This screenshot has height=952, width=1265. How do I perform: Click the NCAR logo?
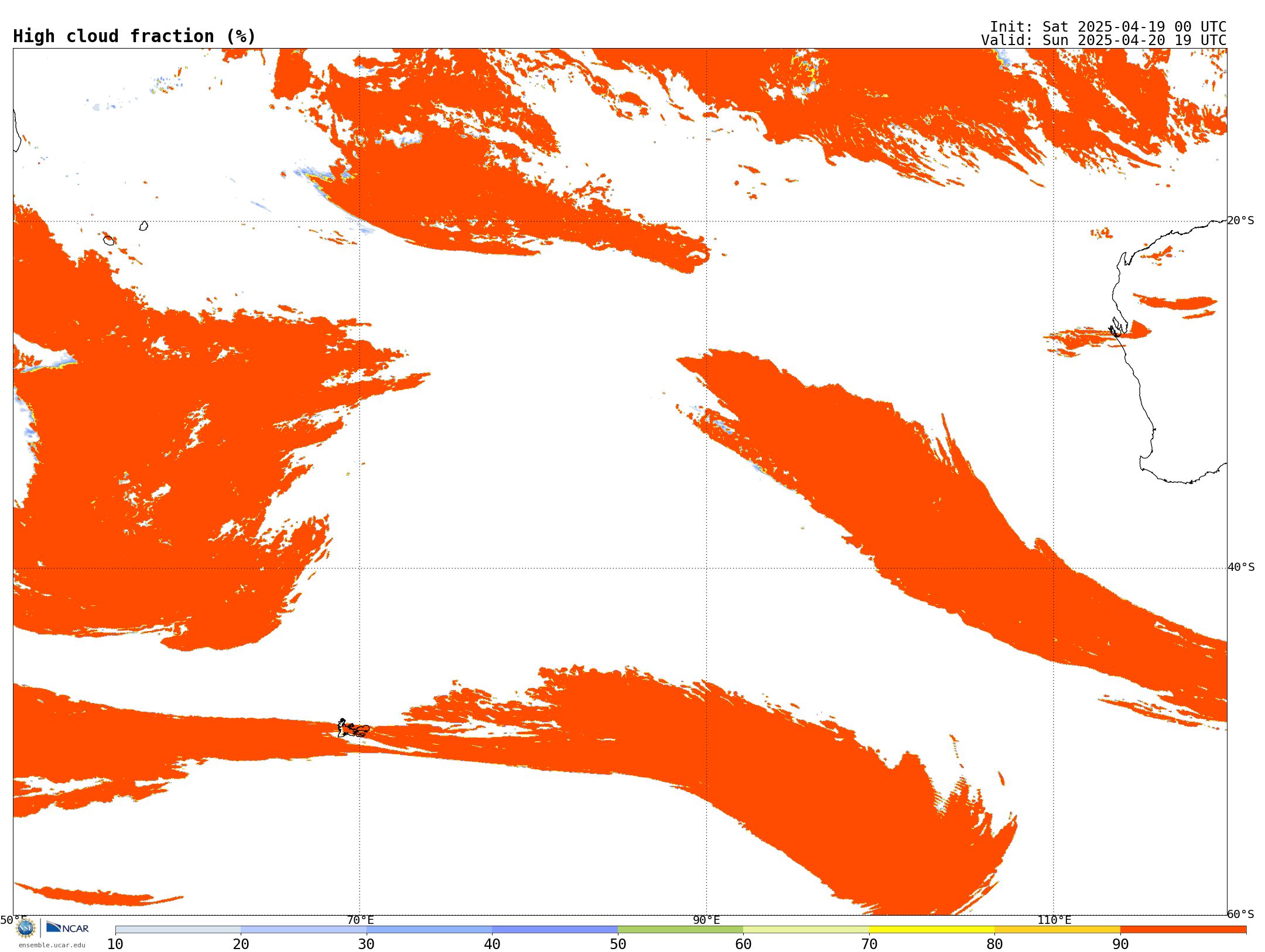(67, 927)
